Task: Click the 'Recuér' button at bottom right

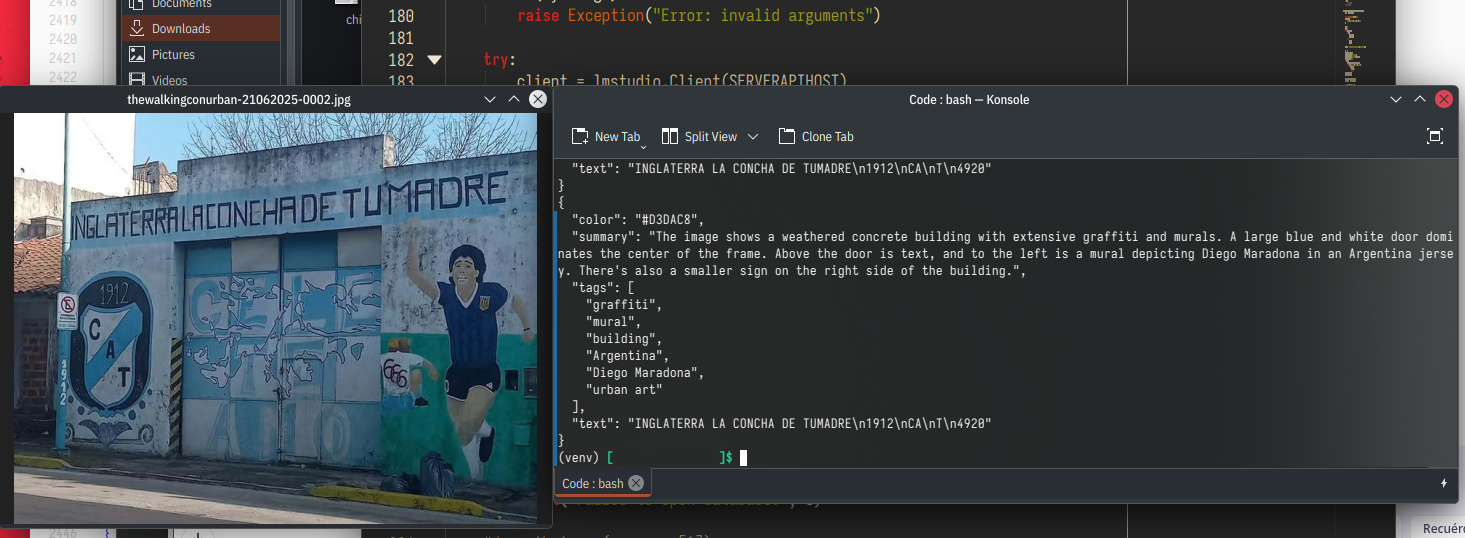Action: point(1443,527)
